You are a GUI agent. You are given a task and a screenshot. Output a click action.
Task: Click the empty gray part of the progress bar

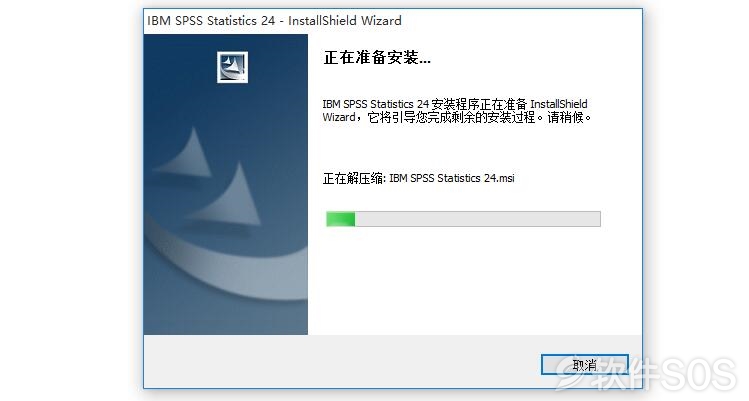[477, 219]
